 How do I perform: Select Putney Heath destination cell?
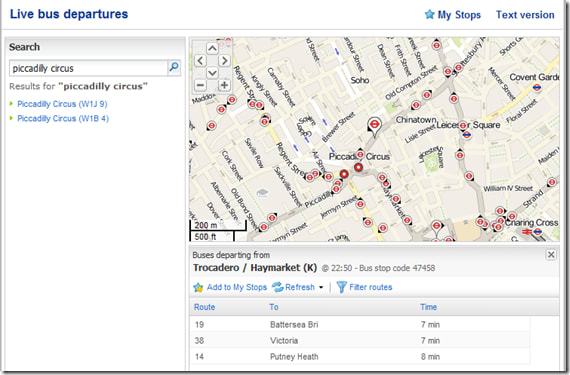click(294, 356)
